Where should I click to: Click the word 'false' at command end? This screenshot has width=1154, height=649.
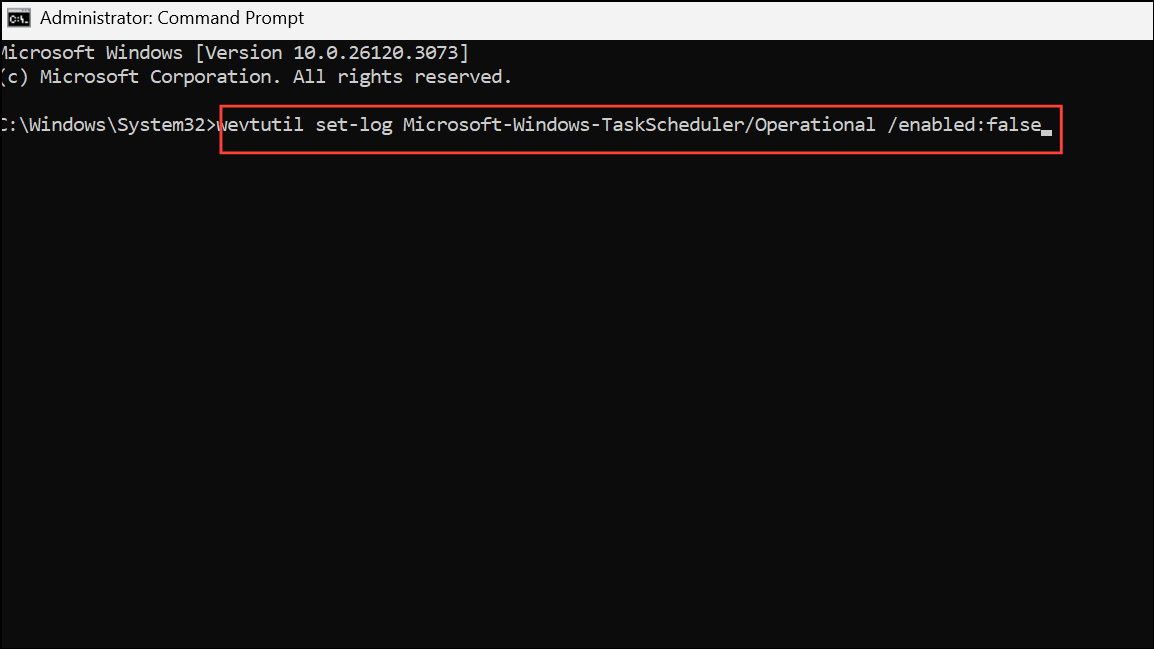[1013, 125]
